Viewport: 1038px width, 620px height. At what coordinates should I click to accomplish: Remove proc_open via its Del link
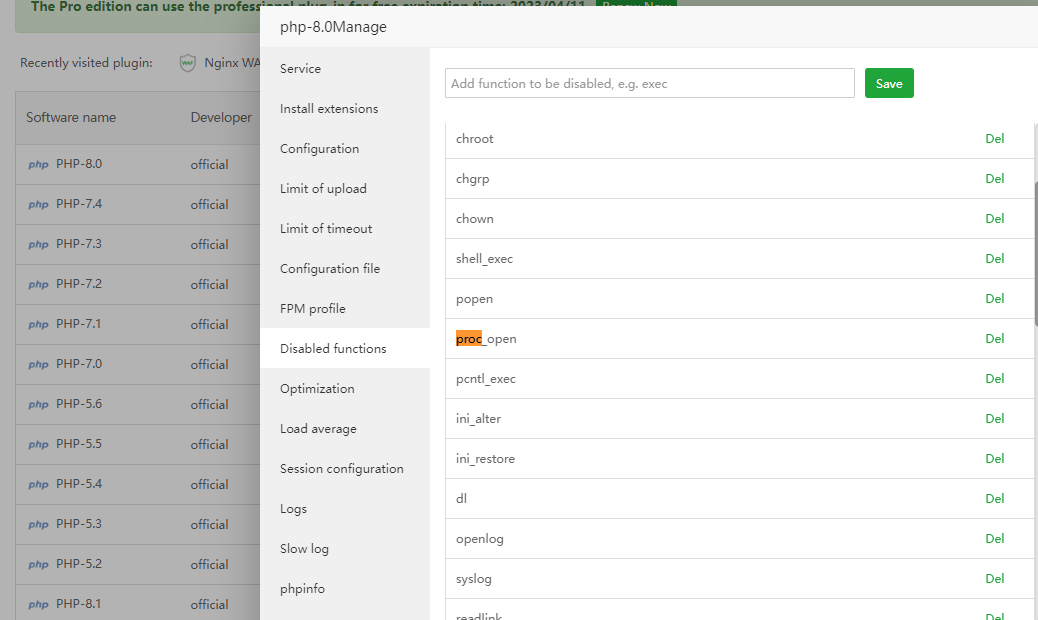[x=994, y=339]
